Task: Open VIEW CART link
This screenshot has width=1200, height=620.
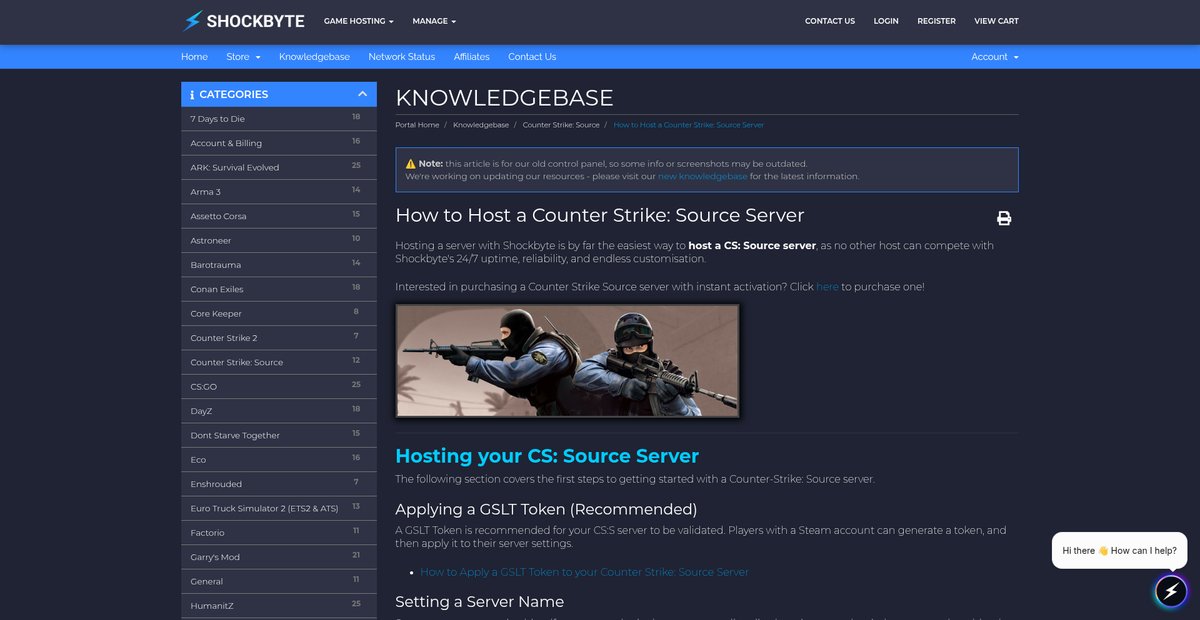Action: tap(996, 21)
